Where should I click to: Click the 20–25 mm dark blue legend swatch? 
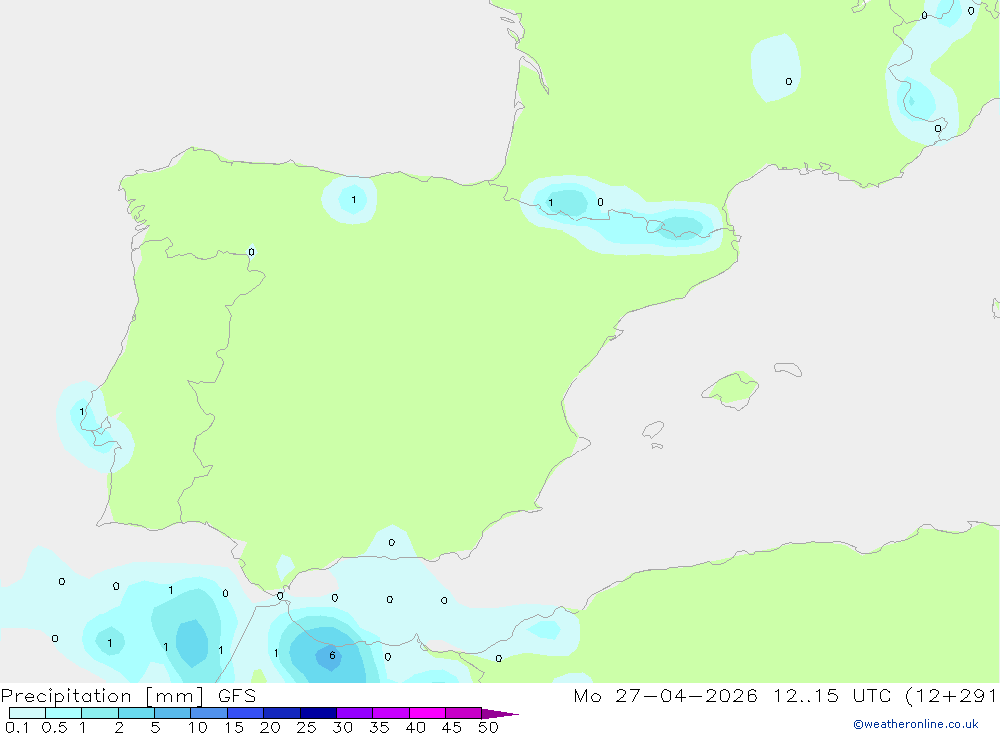[282, 713]
